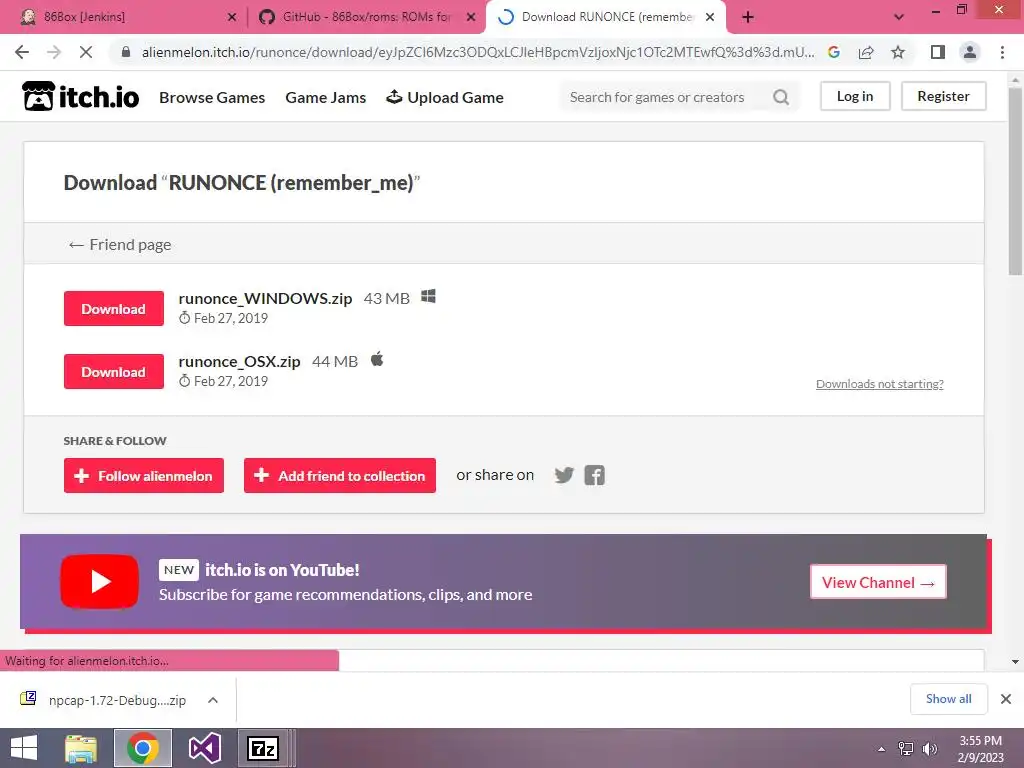The height and width of the screenshot is (768, 1024).
Task: Click the Windows platform icon beside runonce_WINDOWS.zip
Action: [x=428, y=296]
